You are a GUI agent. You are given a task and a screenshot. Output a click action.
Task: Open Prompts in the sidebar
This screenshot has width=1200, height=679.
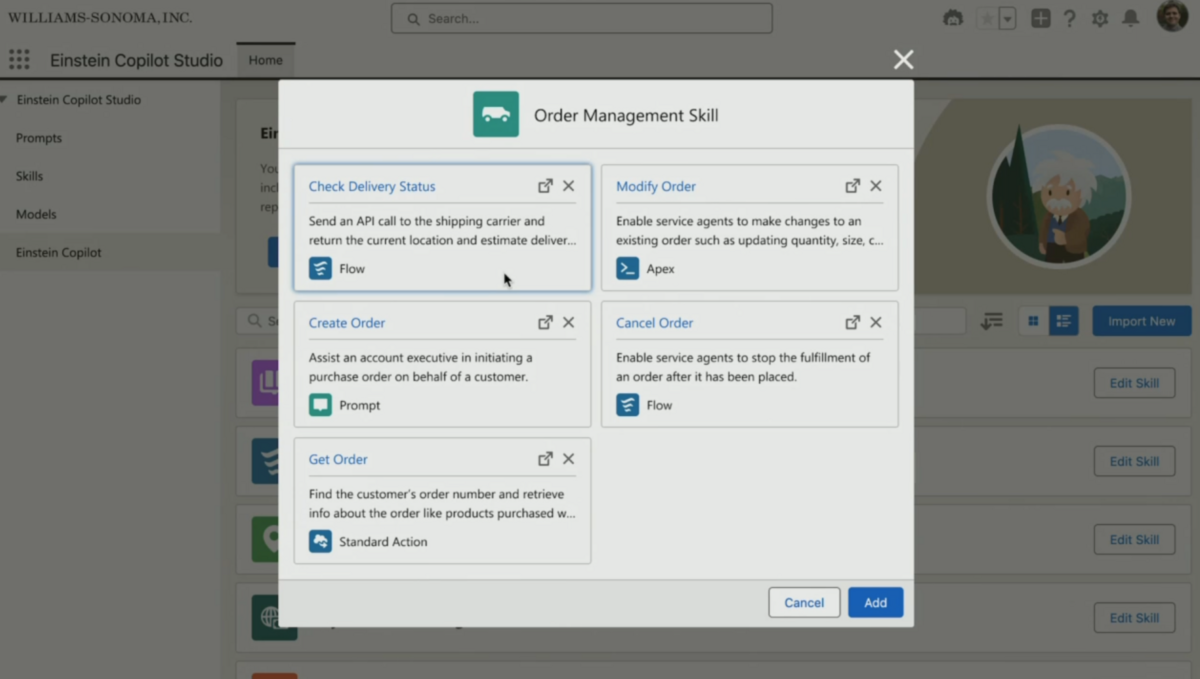click(x=39, y=138)
